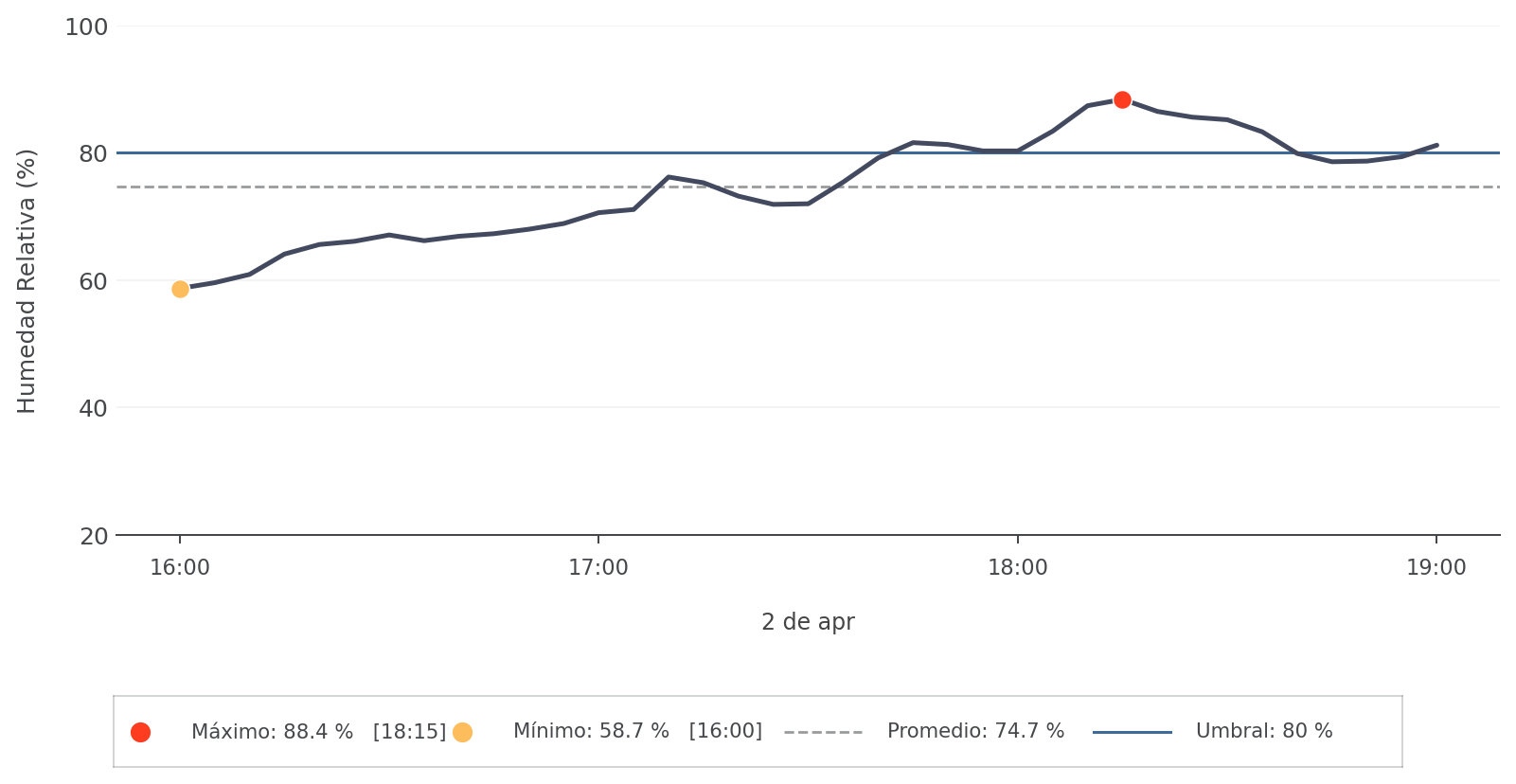Click the orange minimum marker on the curve
The width and height of the screenshot is (1516, 784).
click(180, 289)
